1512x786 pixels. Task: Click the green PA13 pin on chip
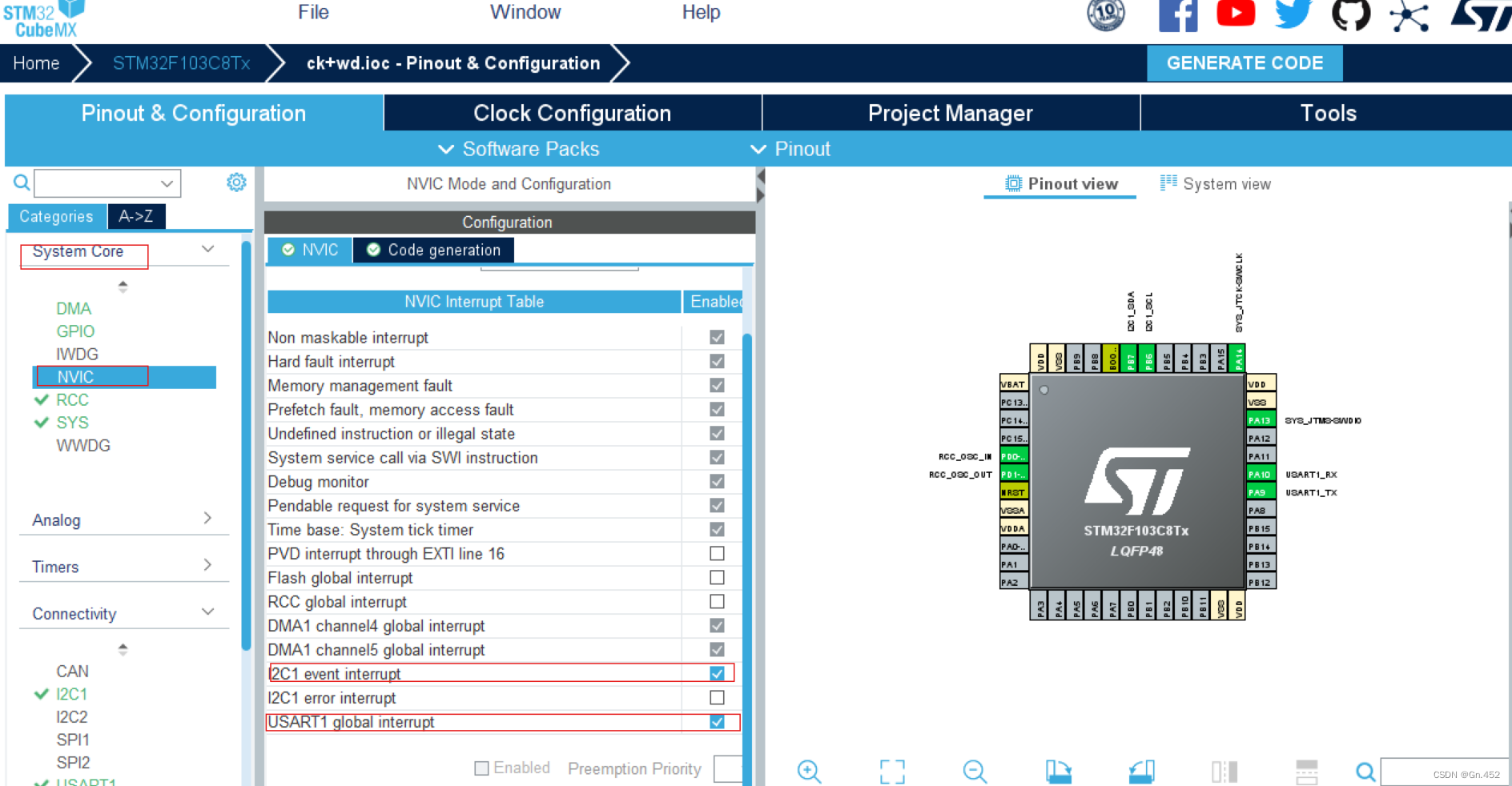point(1261,420)
